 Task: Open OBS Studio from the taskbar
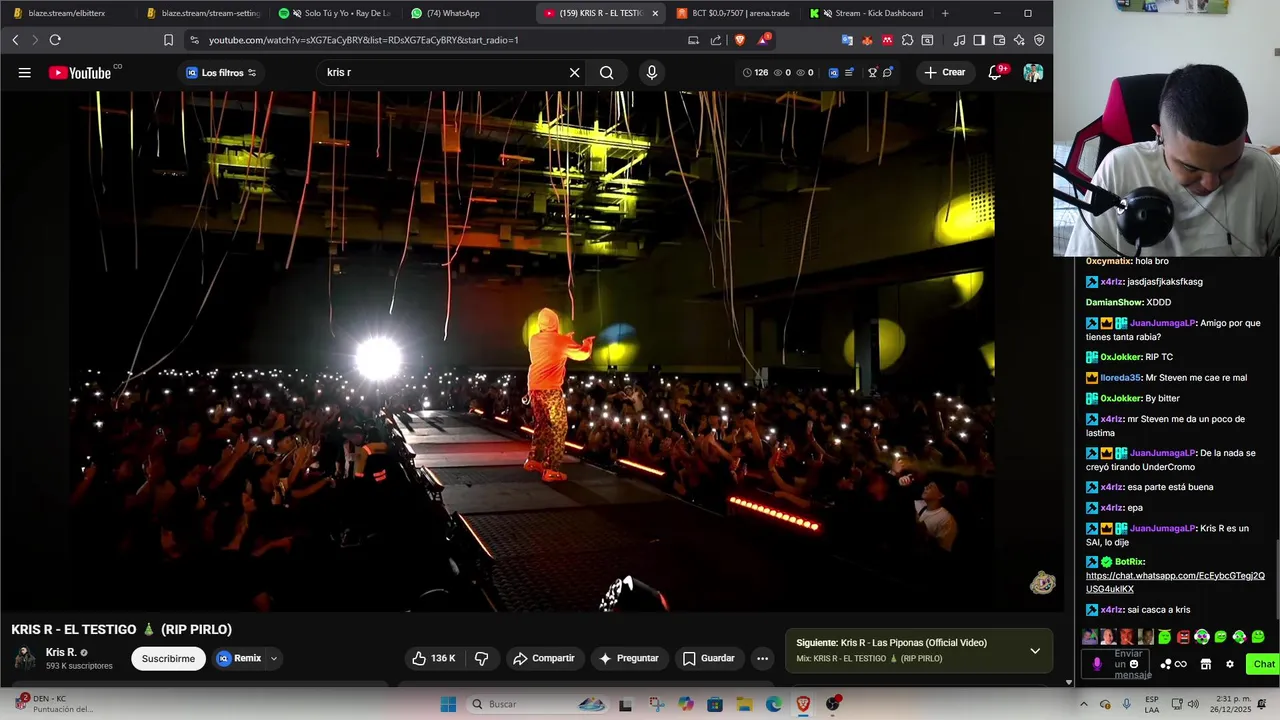pyautogui.click(x=833, y=704)
